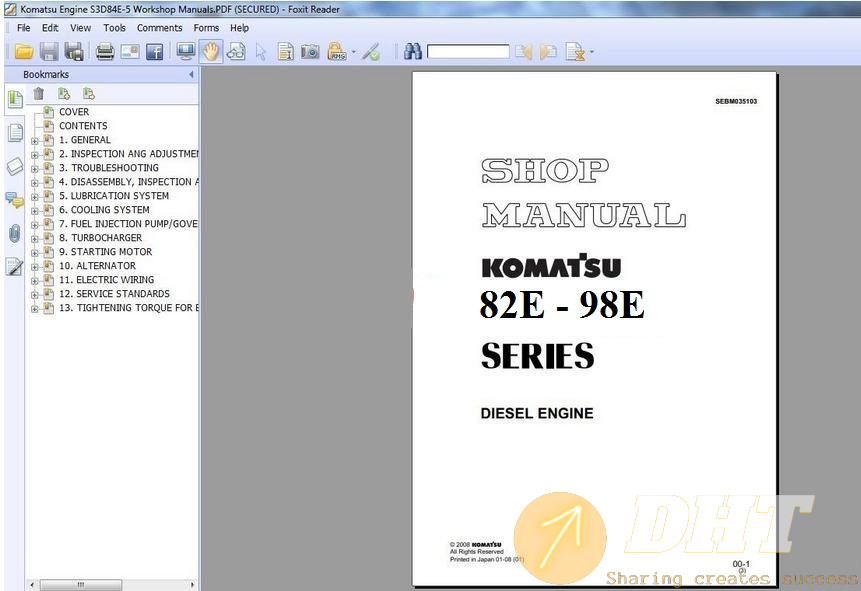
Task: Click the find text search field
Action: click(468, 52)
